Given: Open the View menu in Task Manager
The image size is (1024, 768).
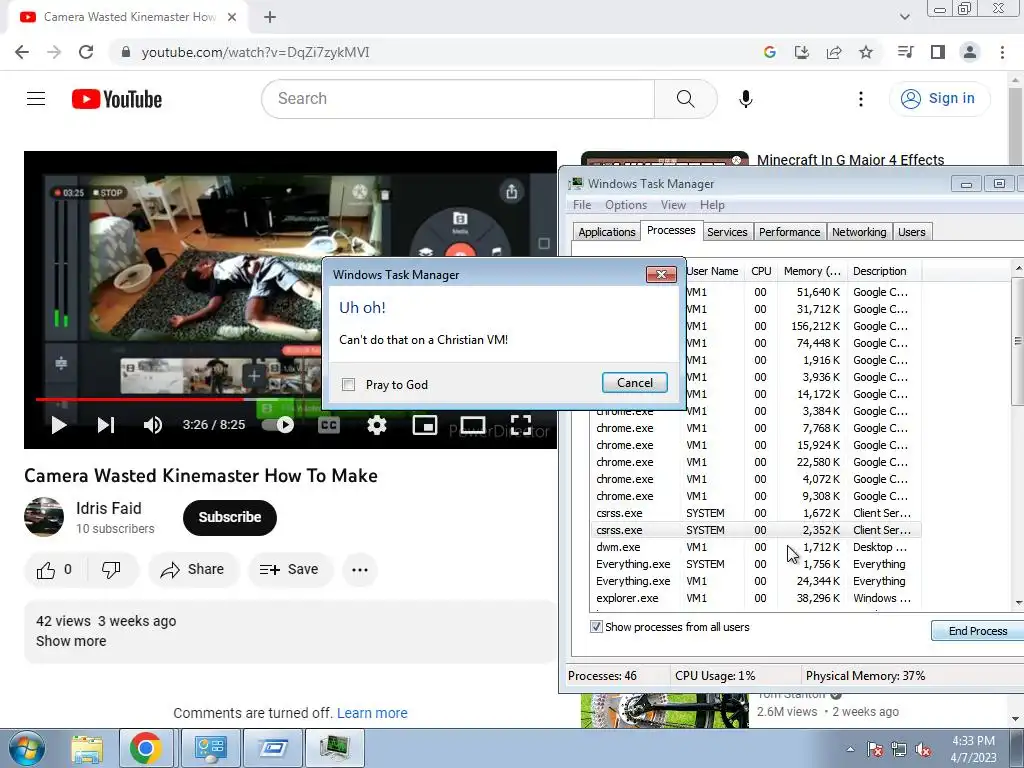Looking at the screenshot, I should tap(673, 205).
